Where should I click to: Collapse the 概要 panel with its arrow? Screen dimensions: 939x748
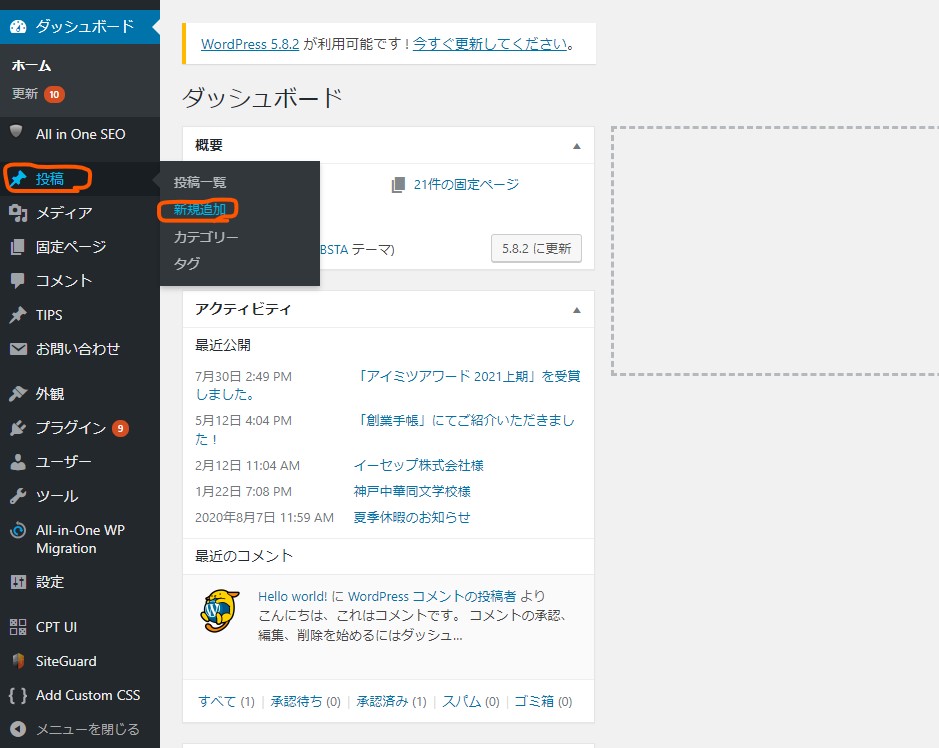click(x=576, y=145)
